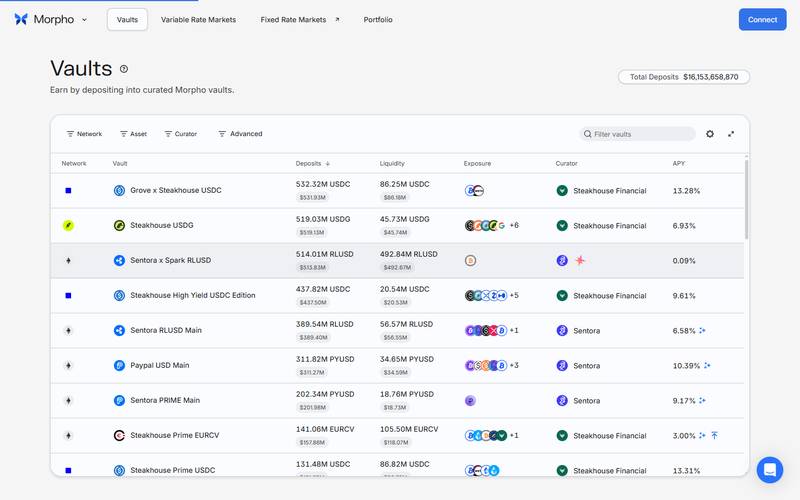Open the Steakhouse USDG vault row
800x500 pixels.
tap(397, 226)
